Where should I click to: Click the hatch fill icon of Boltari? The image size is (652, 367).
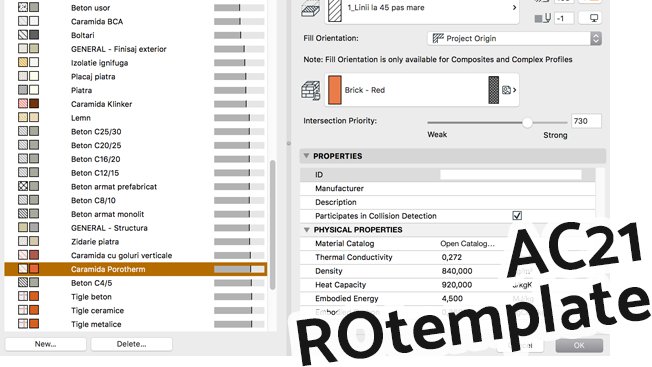(x=23, y=35)
